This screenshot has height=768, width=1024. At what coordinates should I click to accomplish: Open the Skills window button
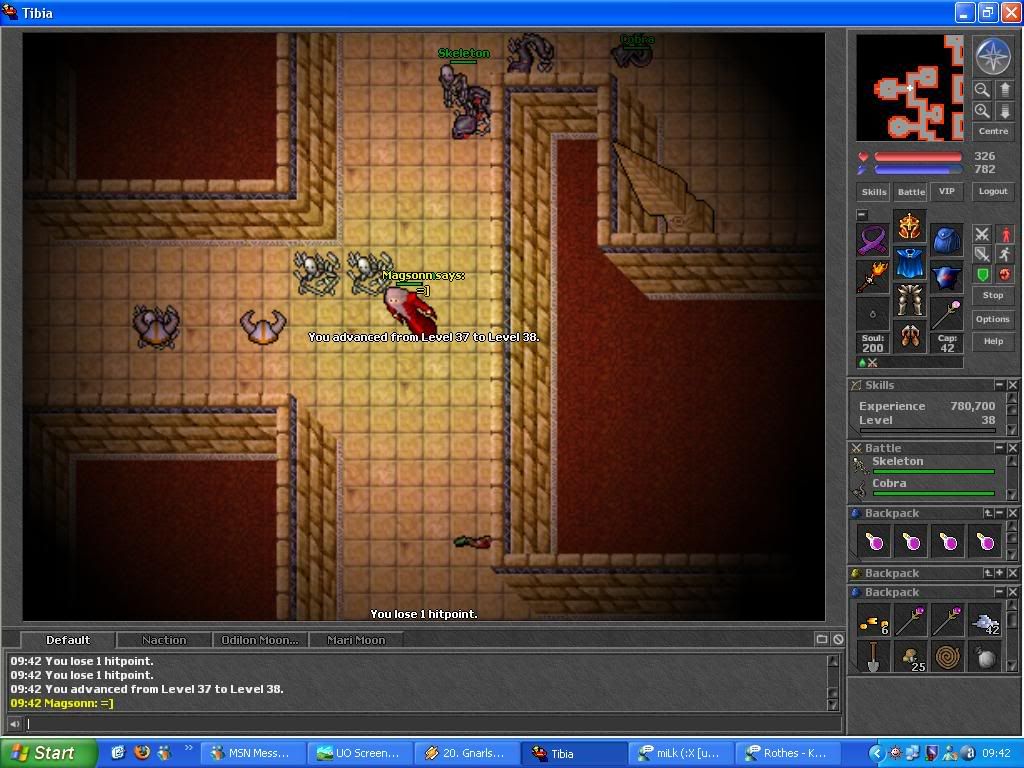tap(874, 191)
